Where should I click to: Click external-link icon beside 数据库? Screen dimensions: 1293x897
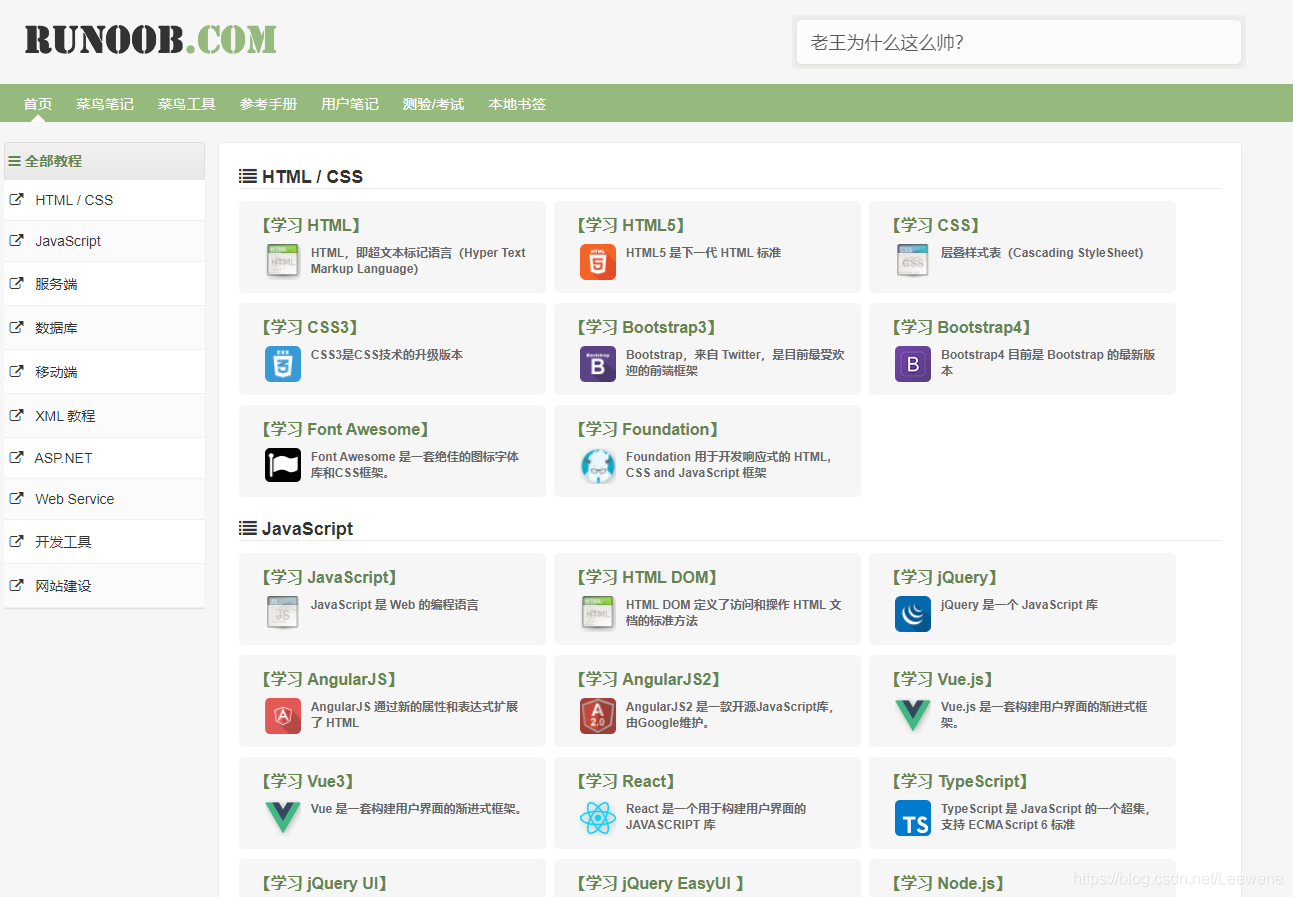click(16, 327)
